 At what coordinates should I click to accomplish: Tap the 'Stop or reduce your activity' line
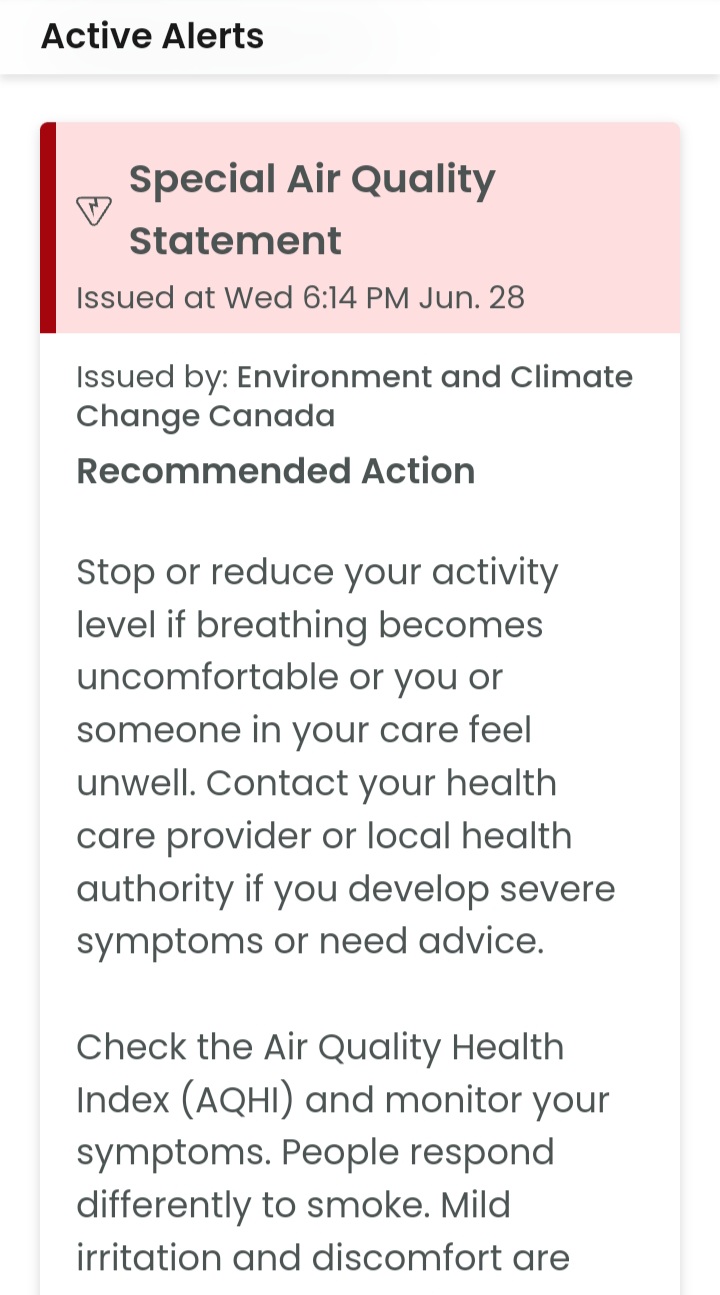click(317, 572)
